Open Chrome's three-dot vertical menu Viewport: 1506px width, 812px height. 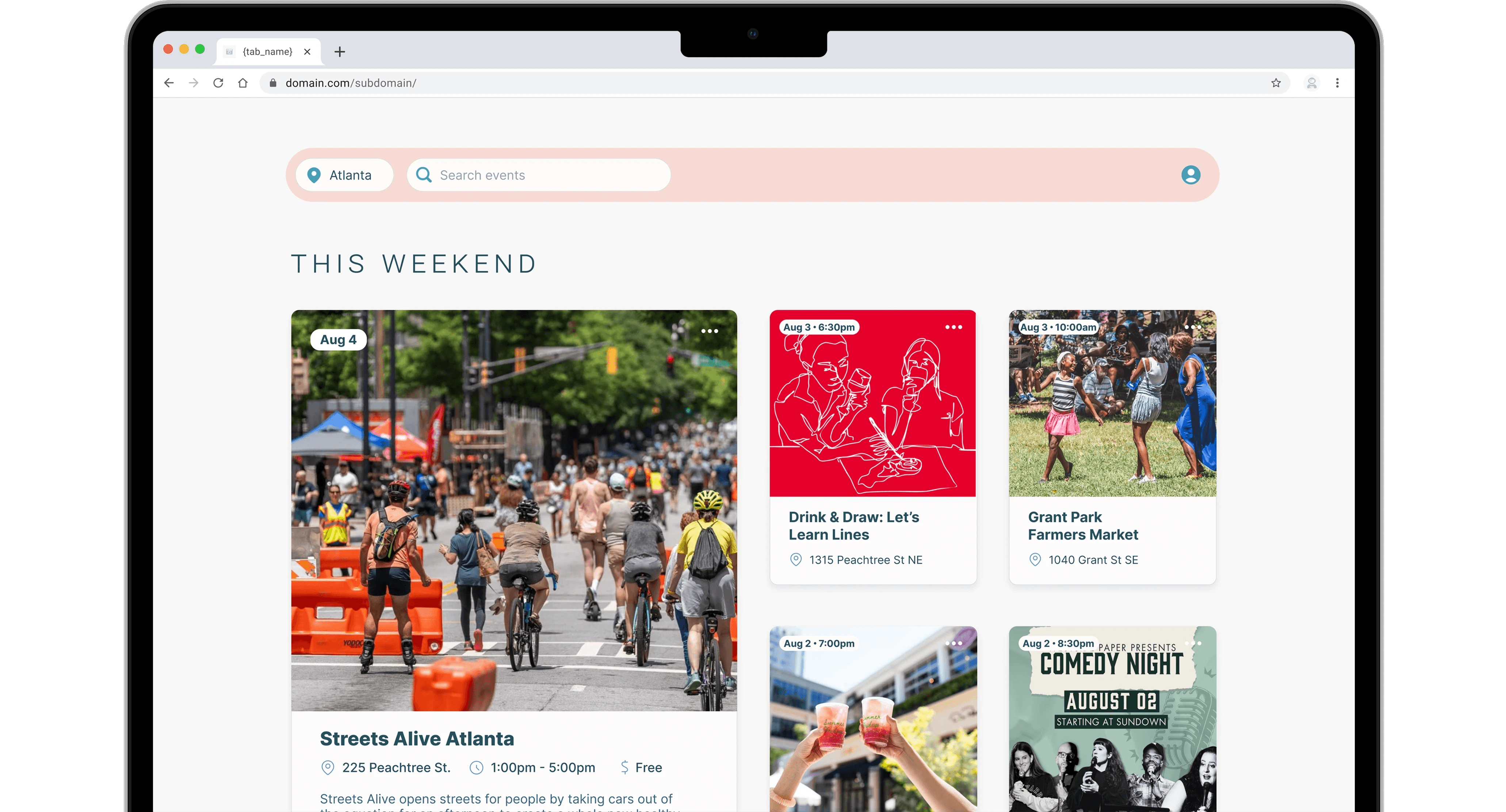pyautogui.click(x=1337, y=83)
